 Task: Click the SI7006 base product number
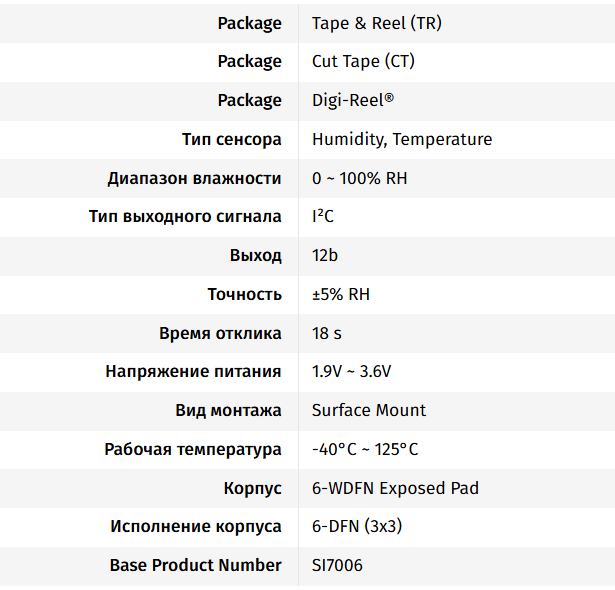337,566
